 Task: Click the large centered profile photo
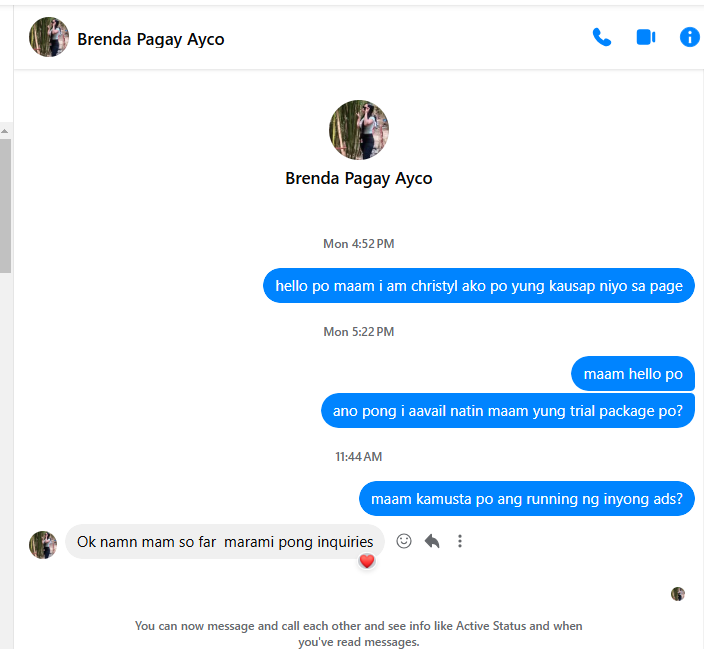click(358, 130)
